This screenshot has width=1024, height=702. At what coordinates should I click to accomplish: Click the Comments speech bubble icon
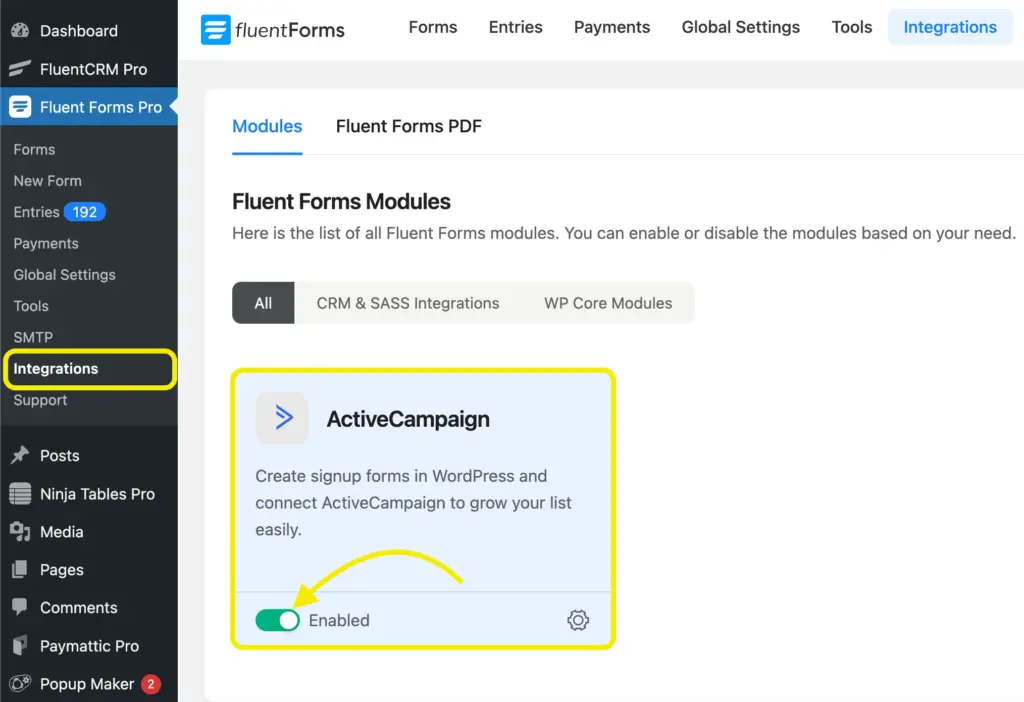[20, 607]
